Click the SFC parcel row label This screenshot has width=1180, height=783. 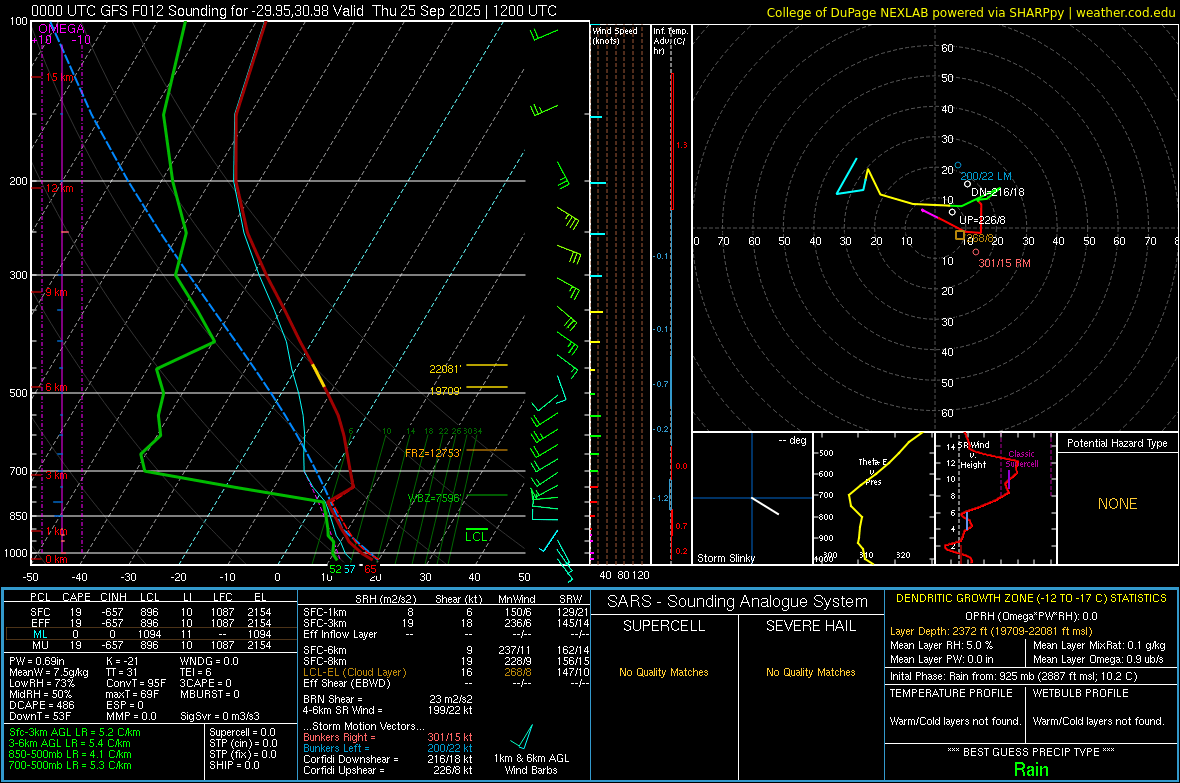41,612
